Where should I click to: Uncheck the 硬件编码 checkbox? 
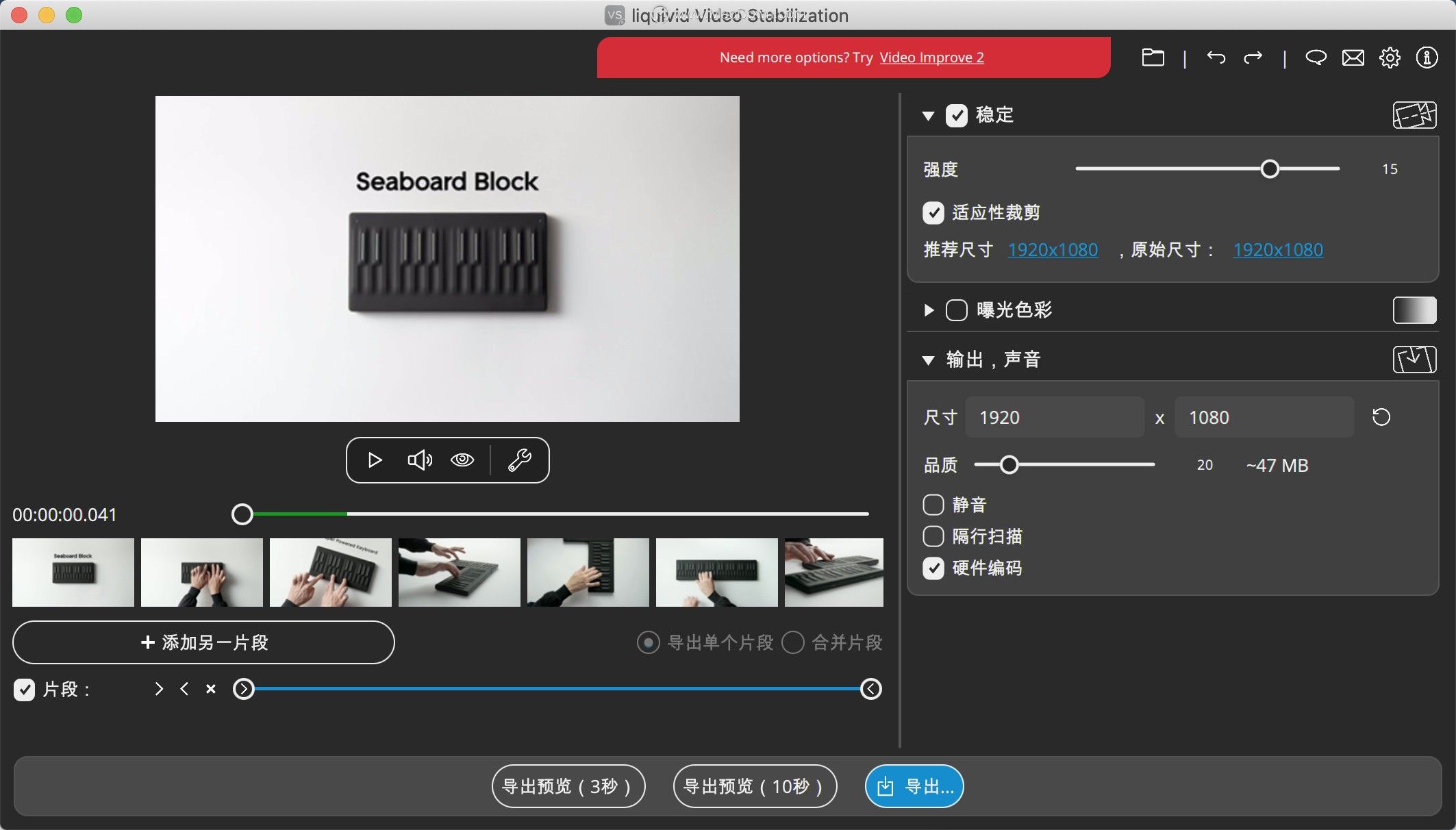tap(933, 568)
